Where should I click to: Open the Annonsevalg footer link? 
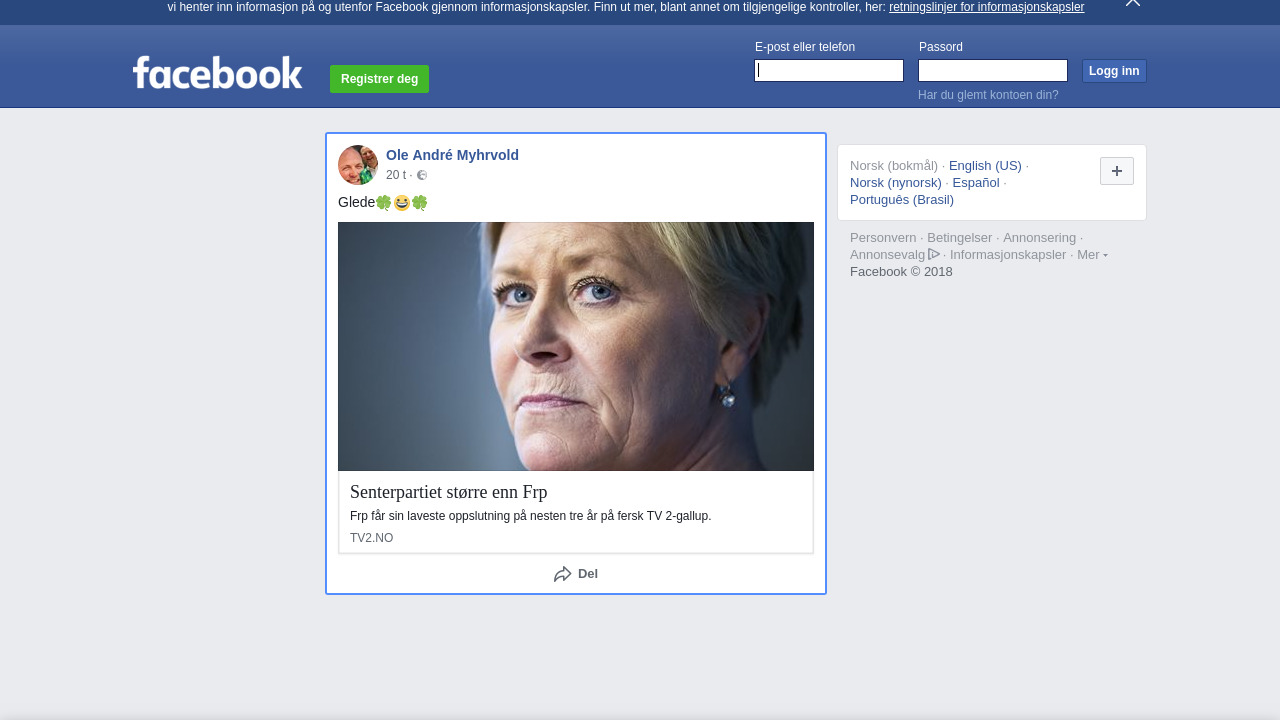pyautogui.click(x=888, y=255)
